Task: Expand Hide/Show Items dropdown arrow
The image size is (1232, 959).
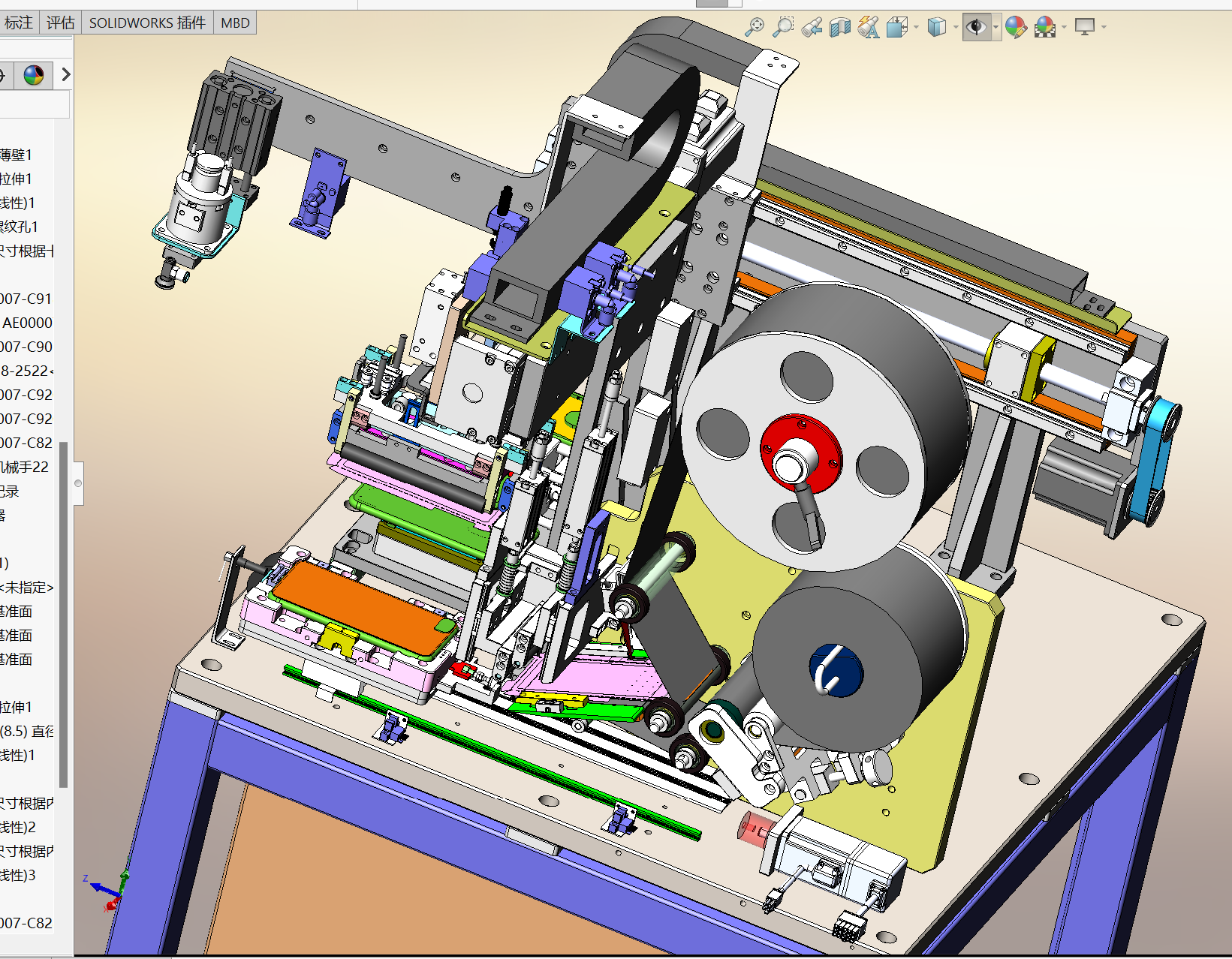Action: click(996, 28)
